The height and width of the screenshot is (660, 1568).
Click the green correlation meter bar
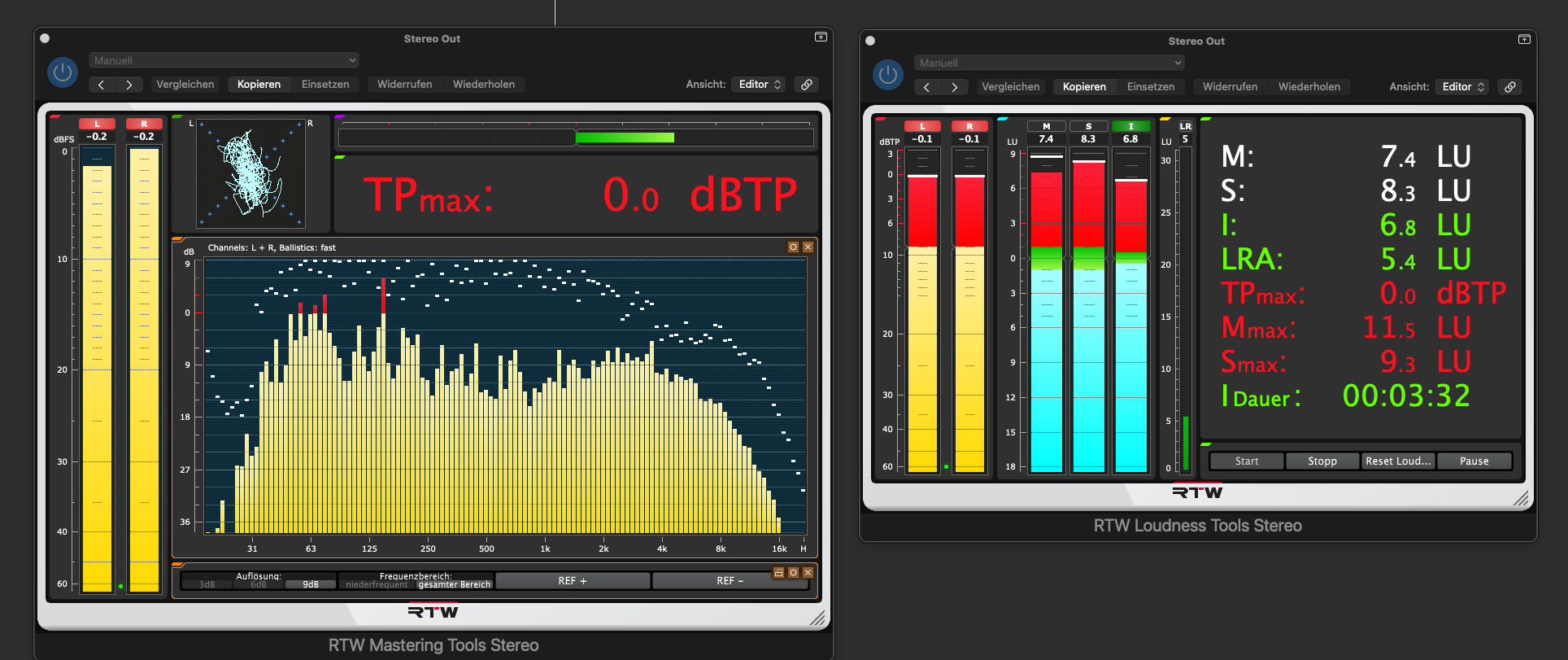point(625,138)
